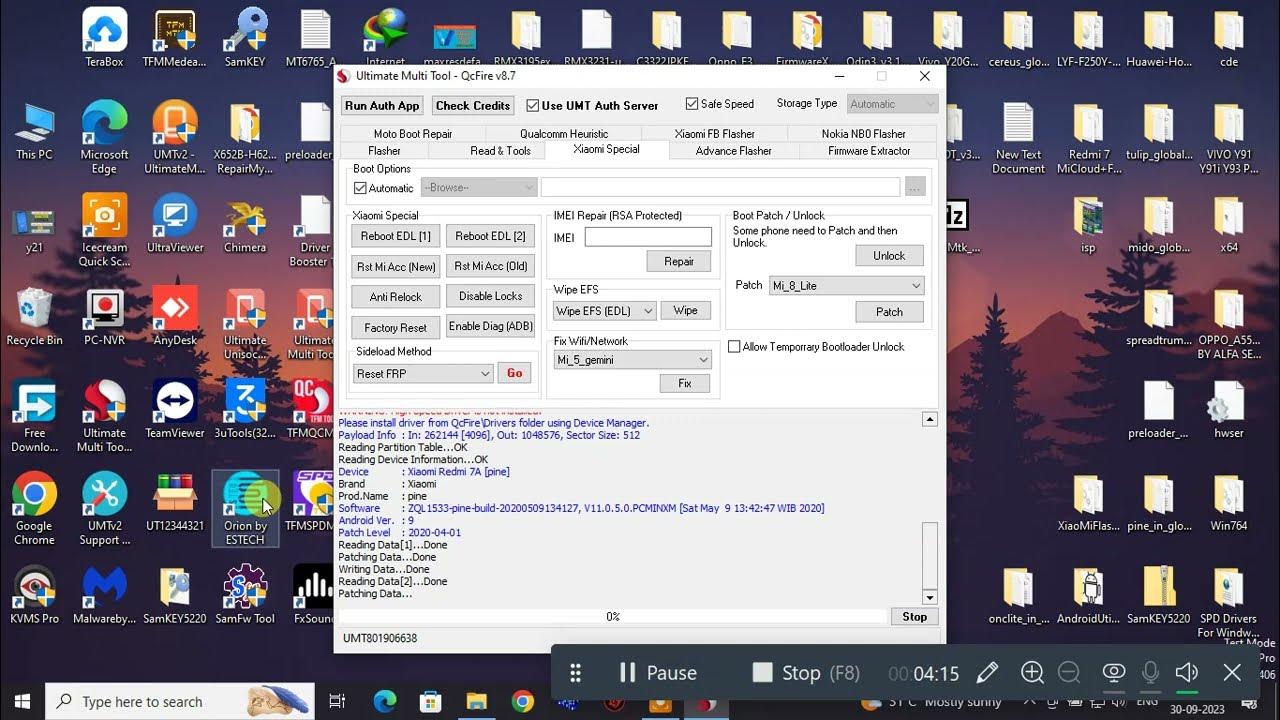
Task: Open This PC desktop icon
Action: point(34,131)
